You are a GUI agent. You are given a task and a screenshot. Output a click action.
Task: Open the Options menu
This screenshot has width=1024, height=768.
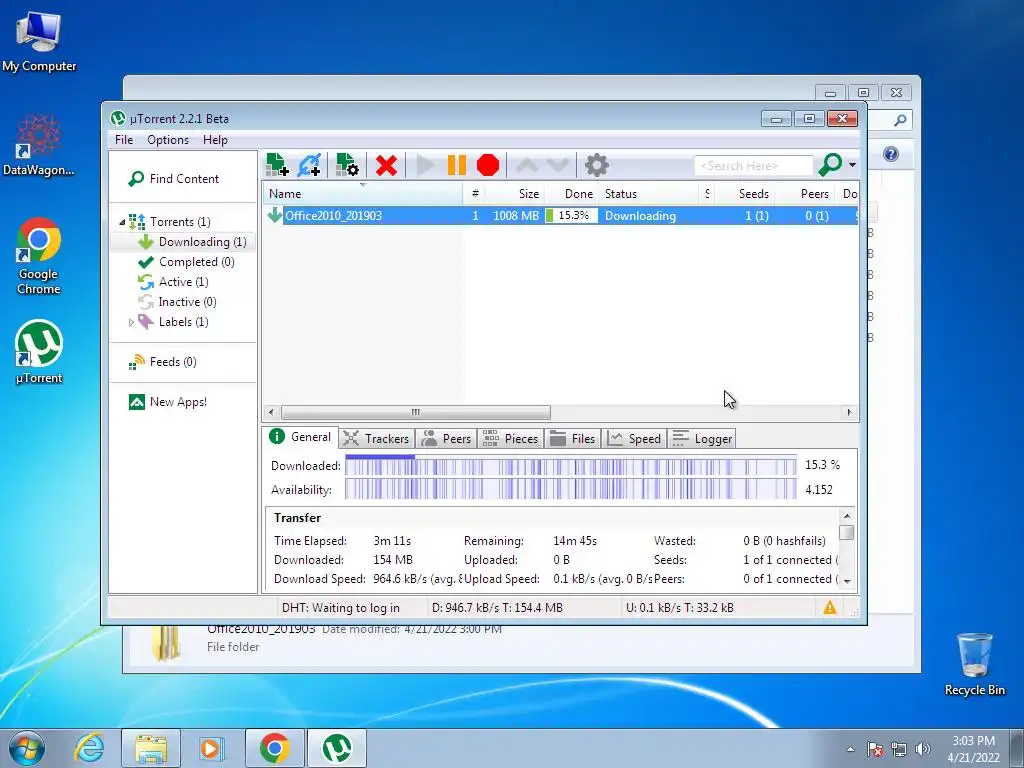pos(168,140)
